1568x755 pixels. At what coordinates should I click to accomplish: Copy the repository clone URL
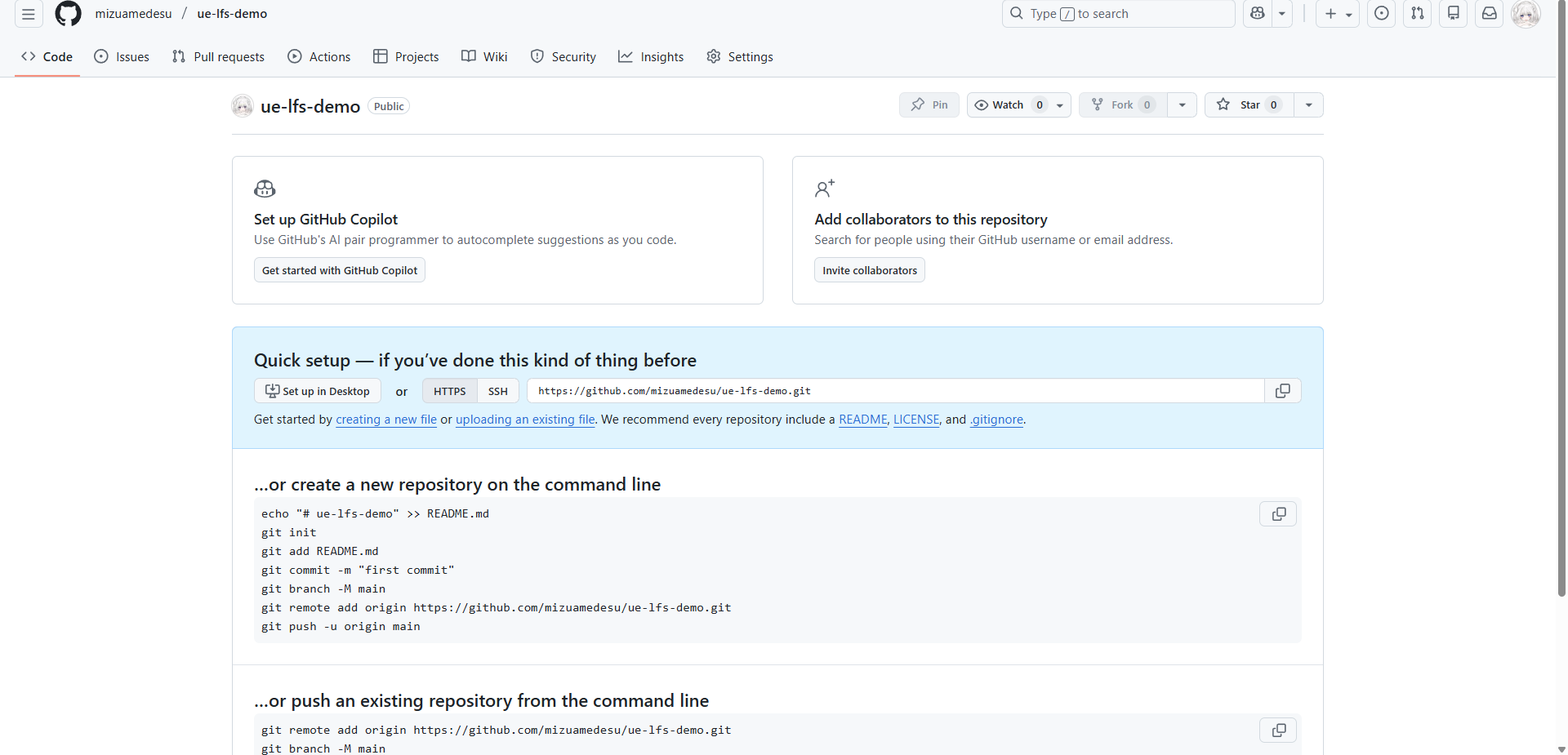tap(1282, 391)
